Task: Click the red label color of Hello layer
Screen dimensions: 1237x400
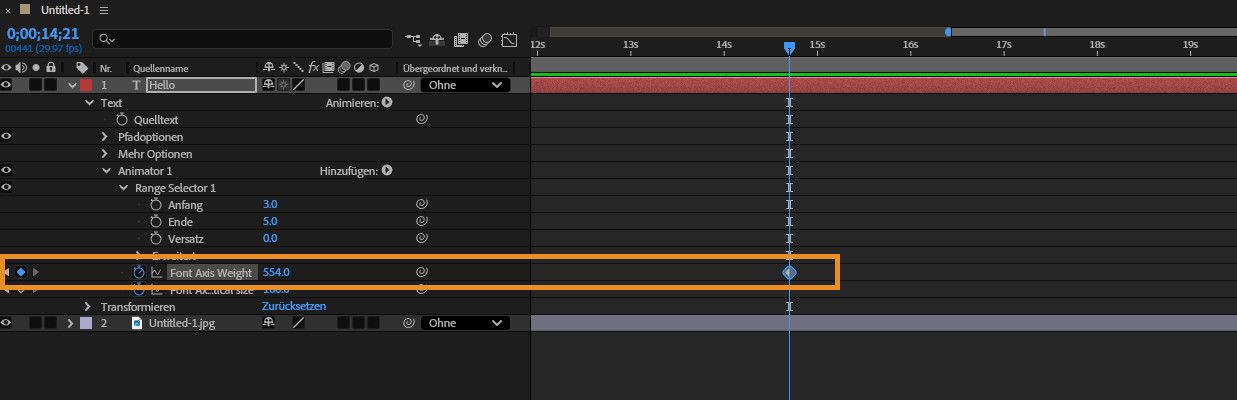Action: (x=86, y=85)
